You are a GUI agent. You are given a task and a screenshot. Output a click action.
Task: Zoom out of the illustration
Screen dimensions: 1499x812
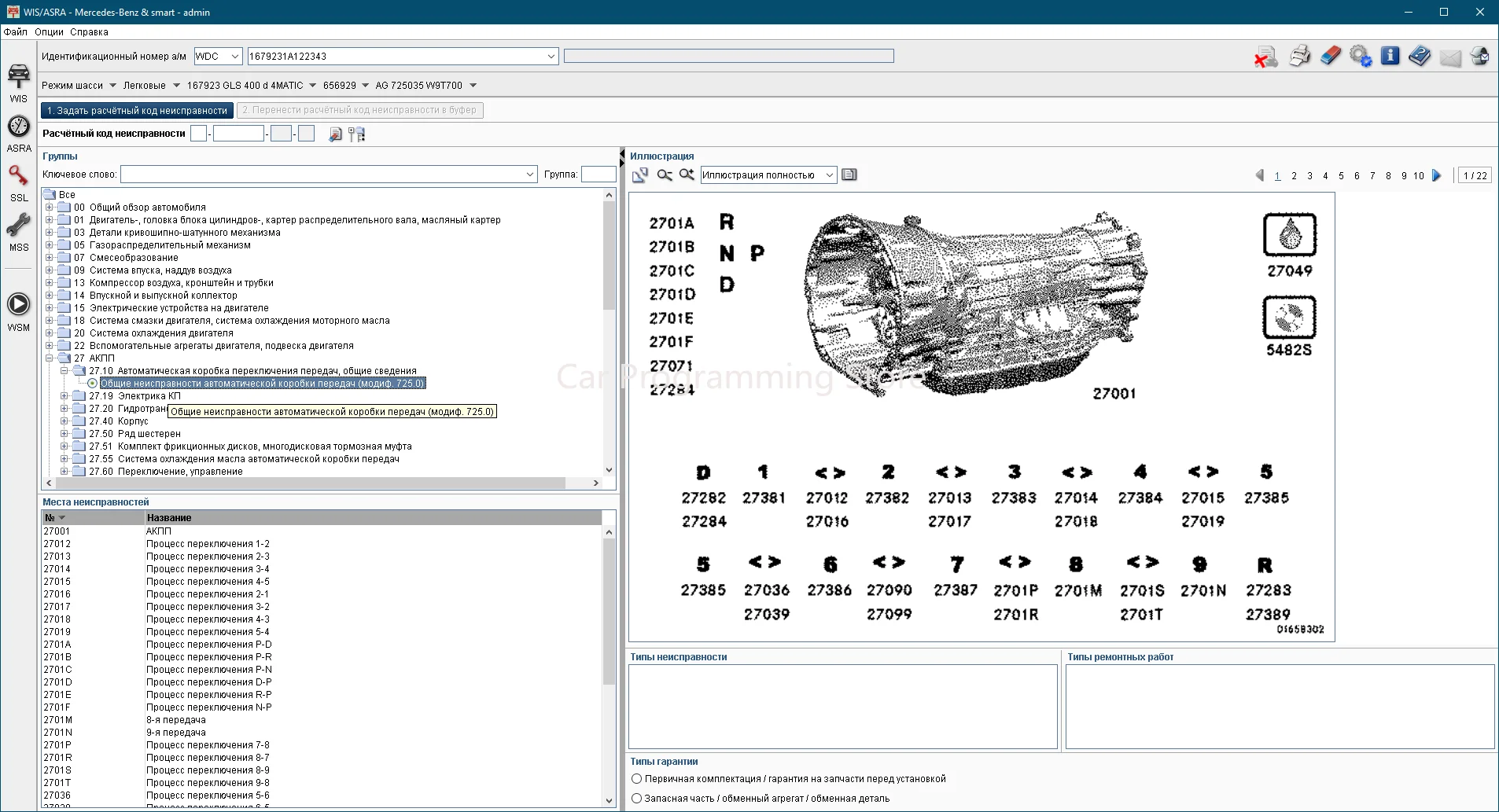[665, 175]
